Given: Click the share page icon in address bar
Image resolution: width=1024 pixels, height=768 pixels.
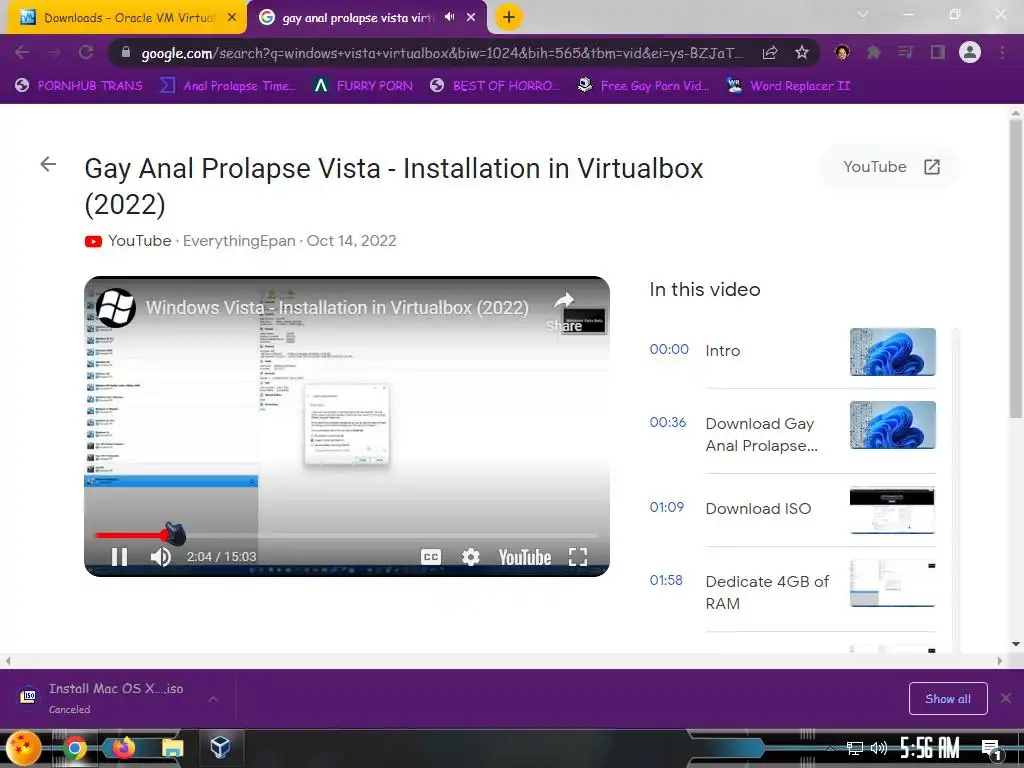Looking at the screenshot, I should pos(770,52).
